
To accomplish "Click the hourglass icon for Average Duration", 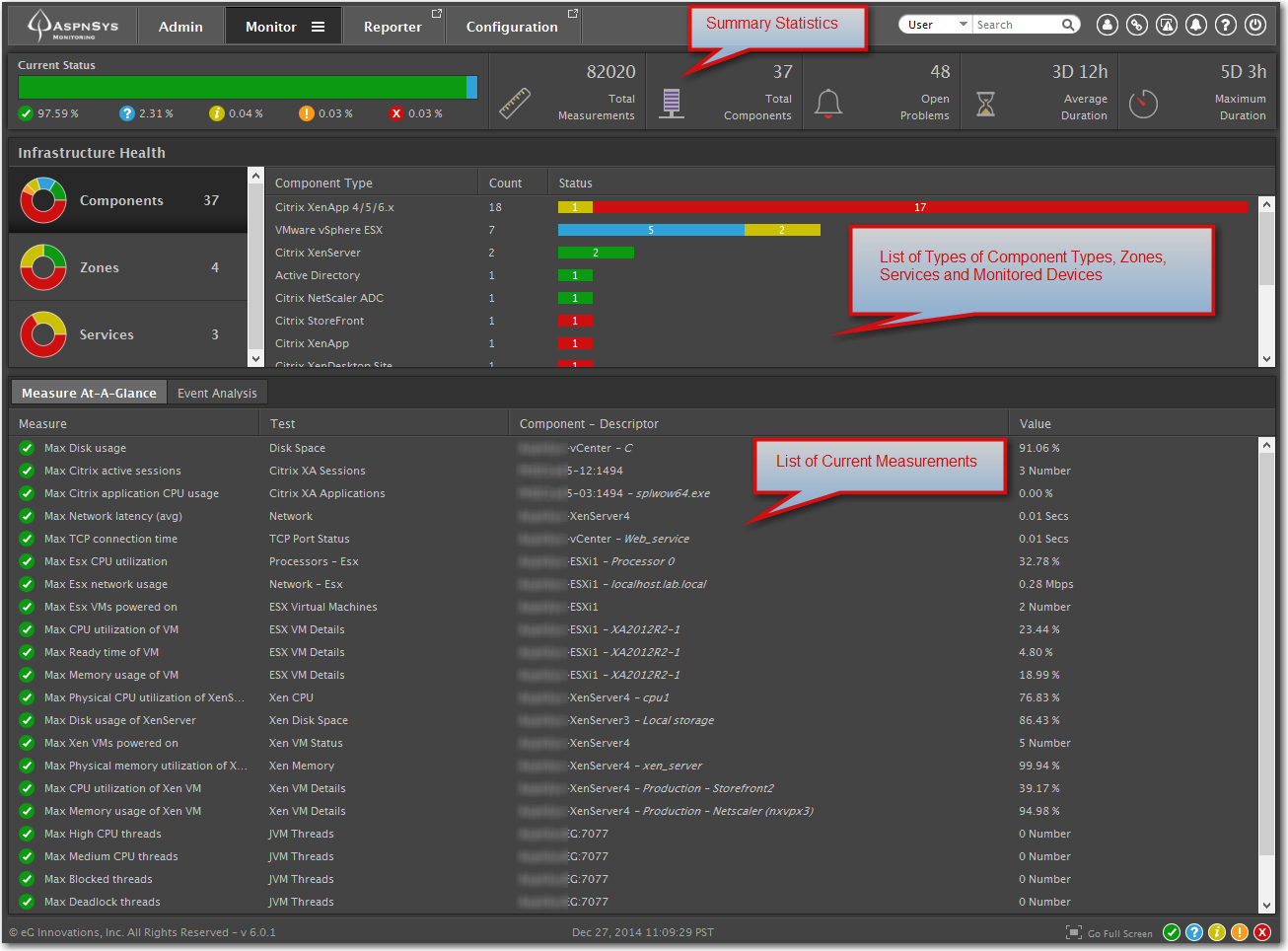I will [x=985, y=104].
